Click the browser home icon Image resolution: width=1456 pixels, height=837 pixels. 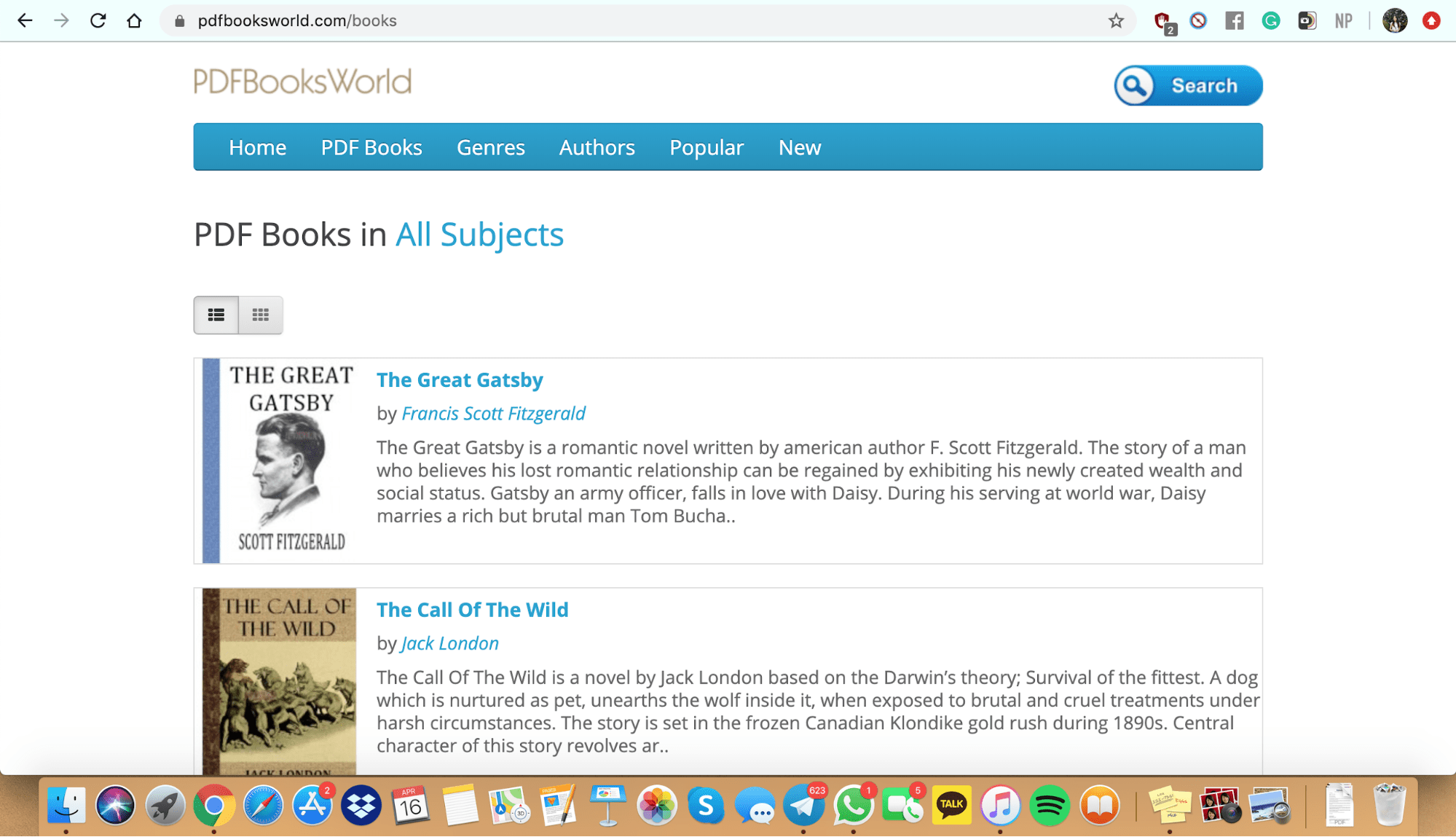tap(134, 20)
